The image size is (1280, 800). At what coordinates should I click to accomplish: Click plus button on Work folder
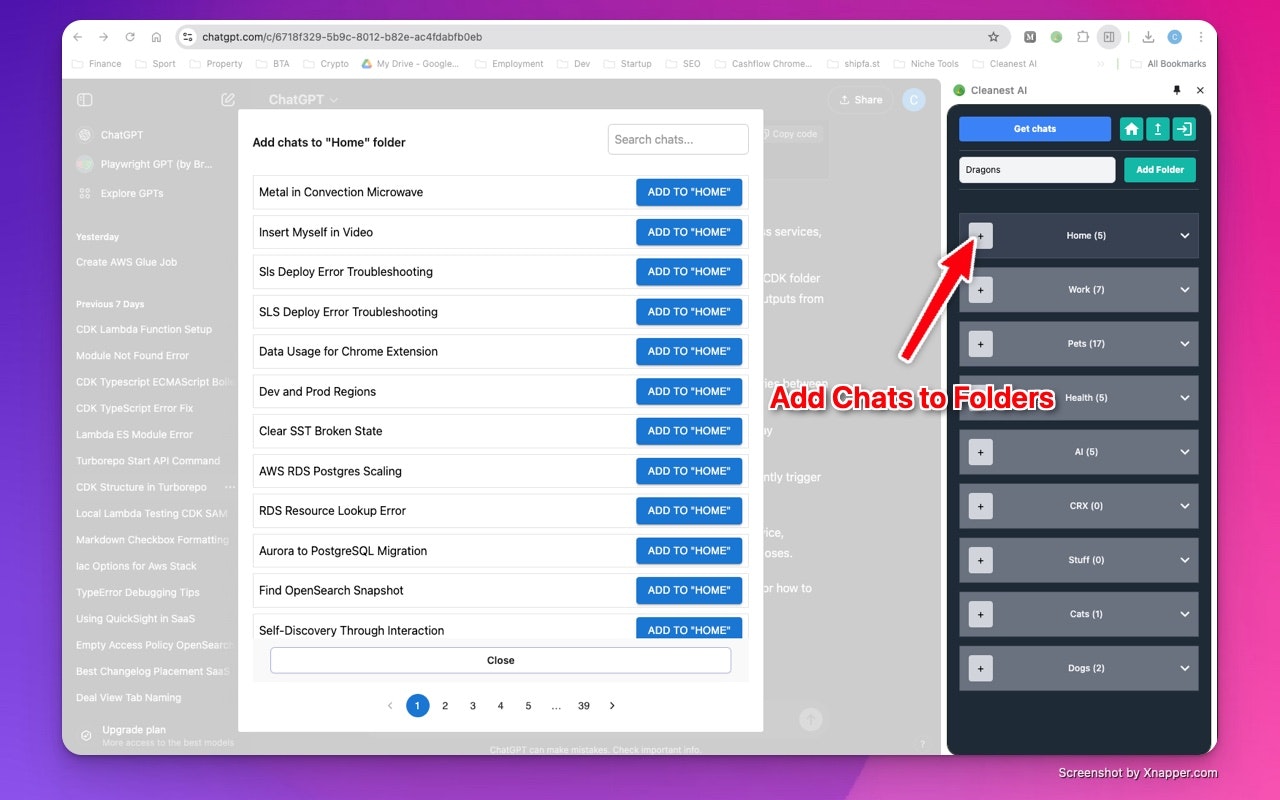coord(980,290)
